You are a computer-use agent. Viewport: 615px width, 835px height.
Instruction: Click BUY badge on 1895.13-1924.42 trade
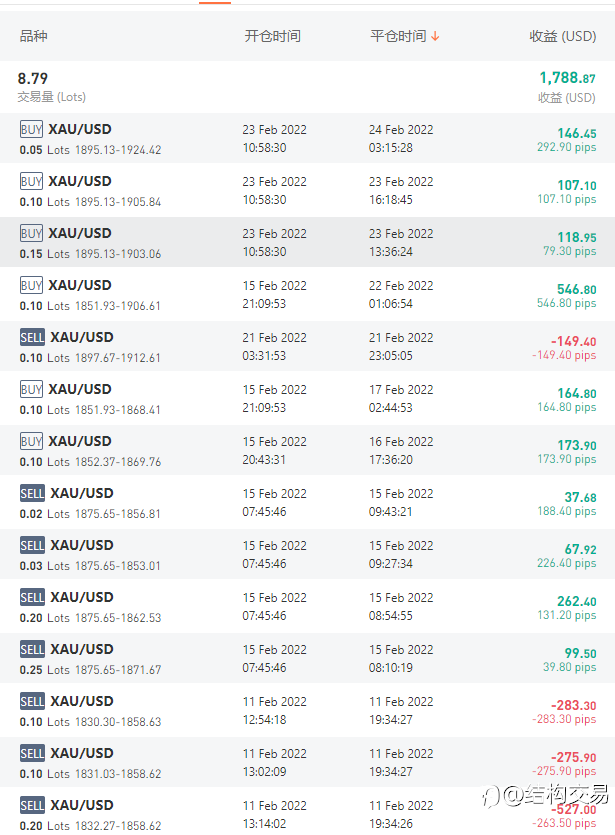[31, 129]
